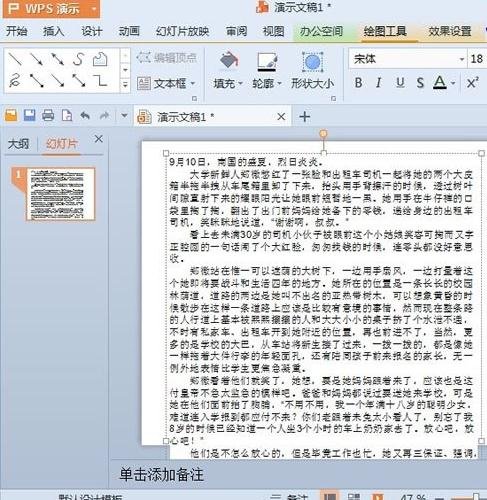Image resolution: width=487 pixels, height=500 pixels.
Task: Click 单击添加备注 notes area
Action: pos(161,475)
